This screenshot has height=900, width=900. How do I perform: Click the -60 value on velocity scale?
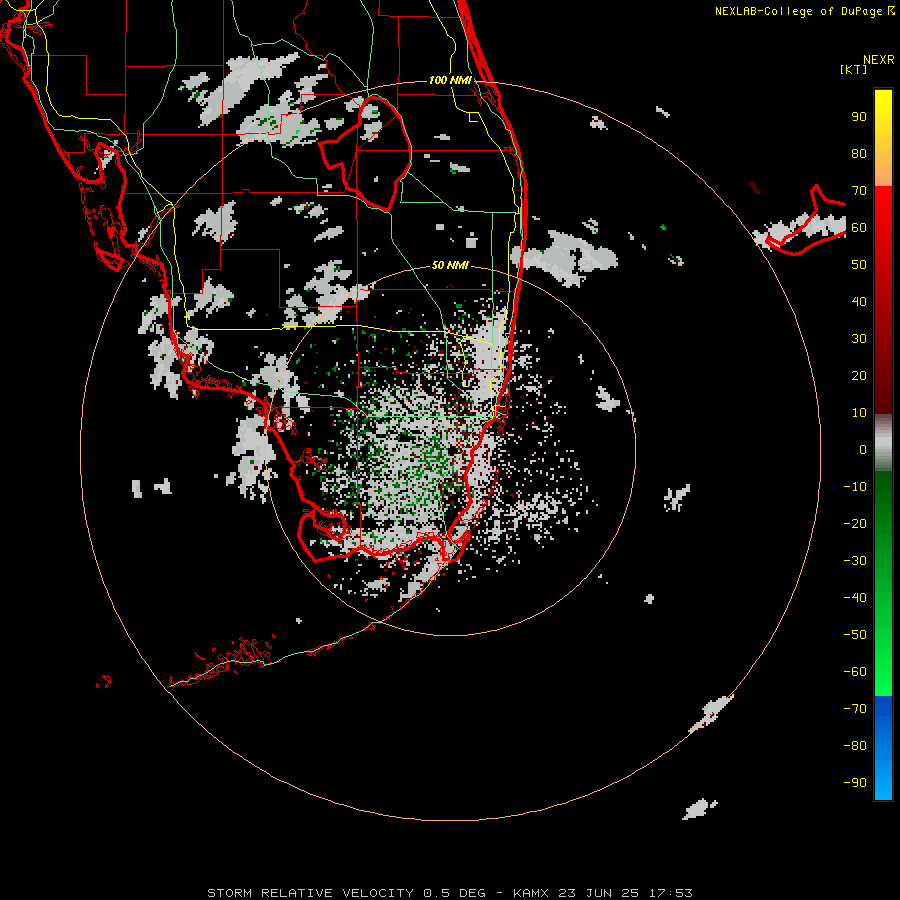coord(855,672)
